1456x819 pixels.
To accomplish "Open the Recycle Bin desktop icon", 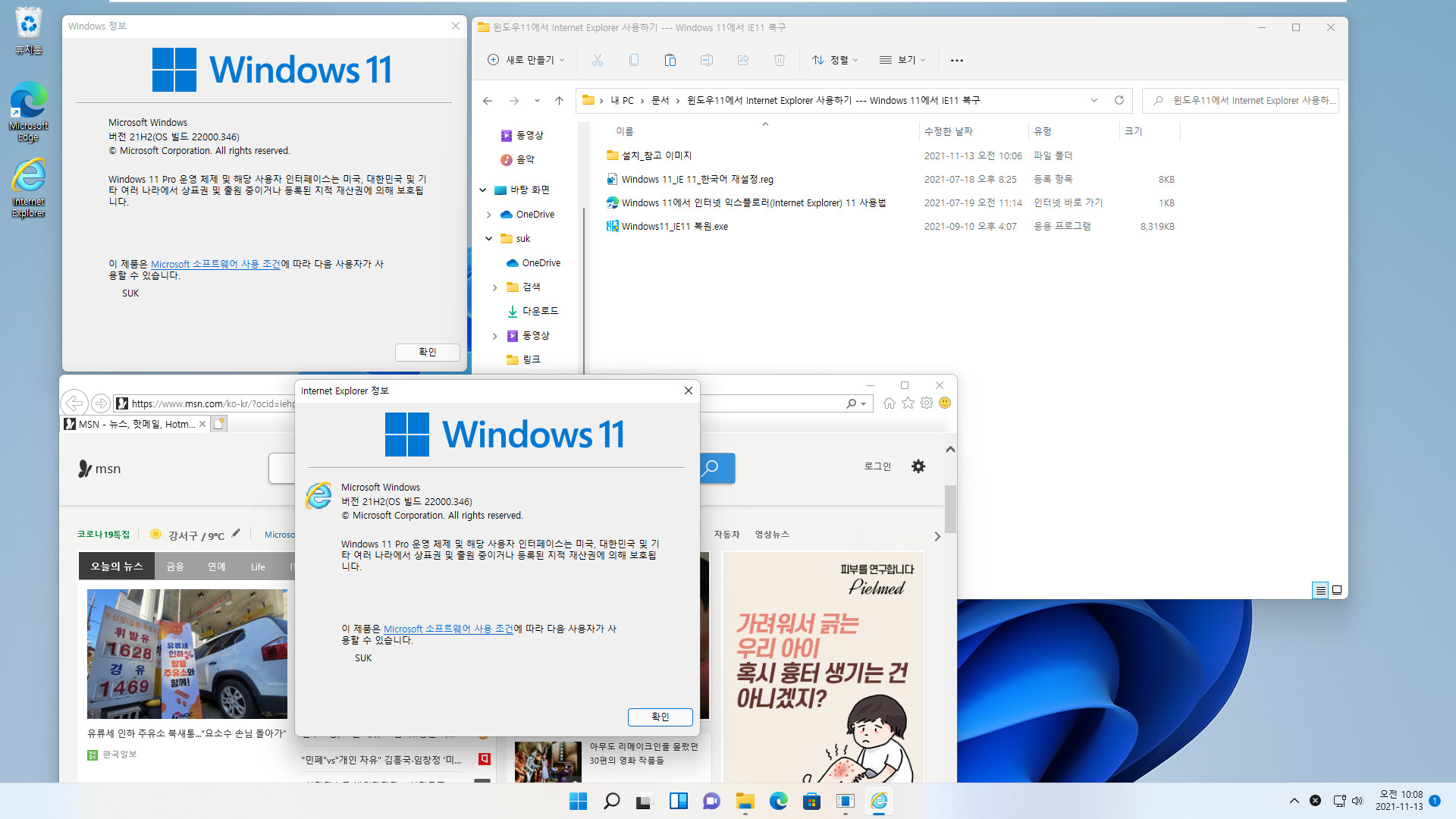I will point(28,31).
